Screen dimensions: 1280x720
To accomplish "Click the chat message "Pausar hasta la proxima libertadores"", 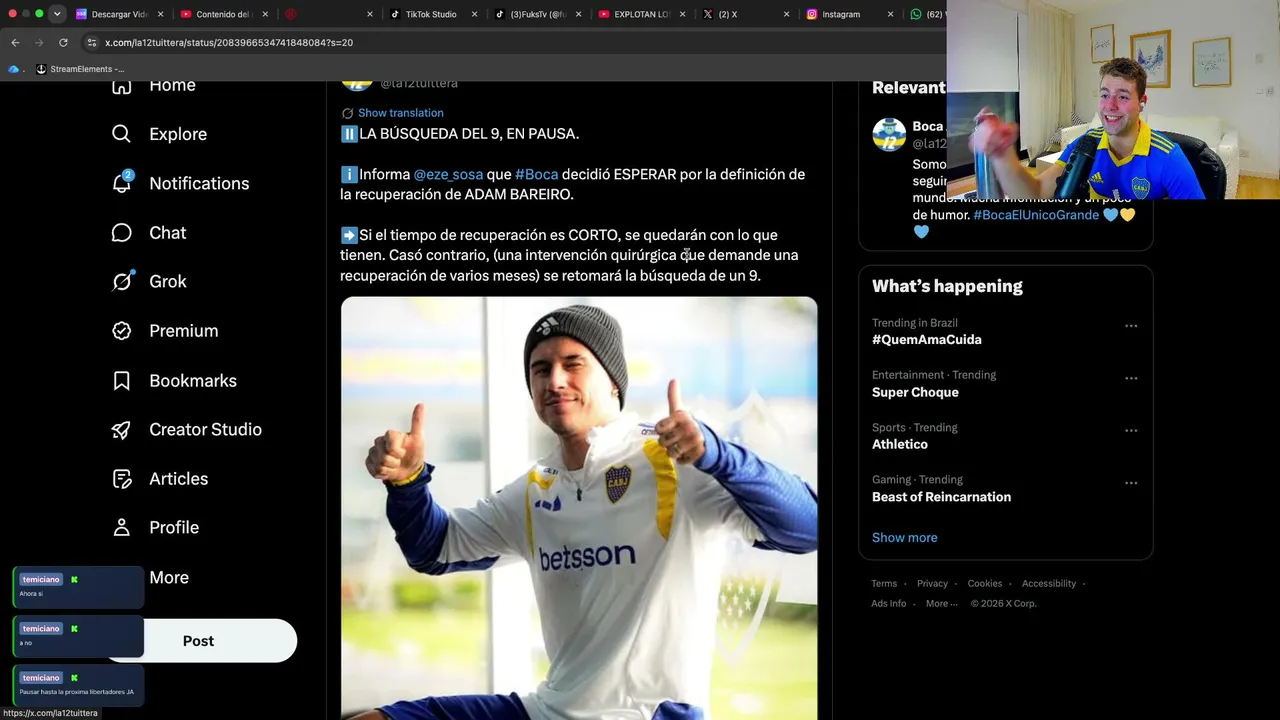I will coord(78,685).
